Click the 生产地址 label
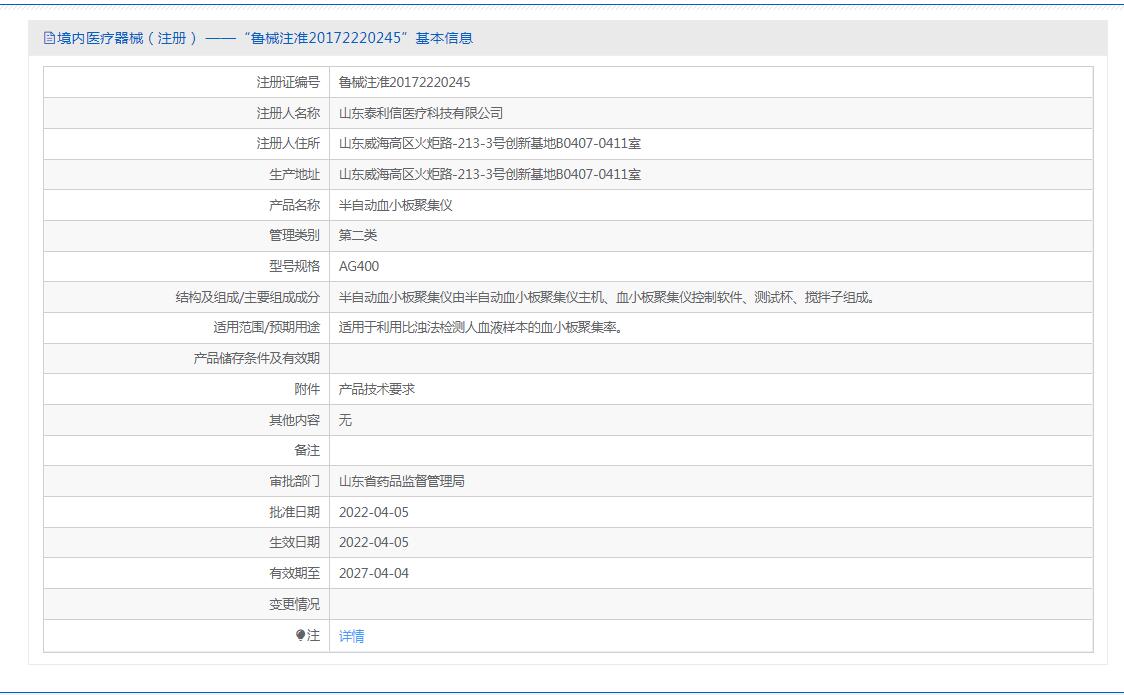The width and height of the screenshot is (1124, 695). click(295, 175)
